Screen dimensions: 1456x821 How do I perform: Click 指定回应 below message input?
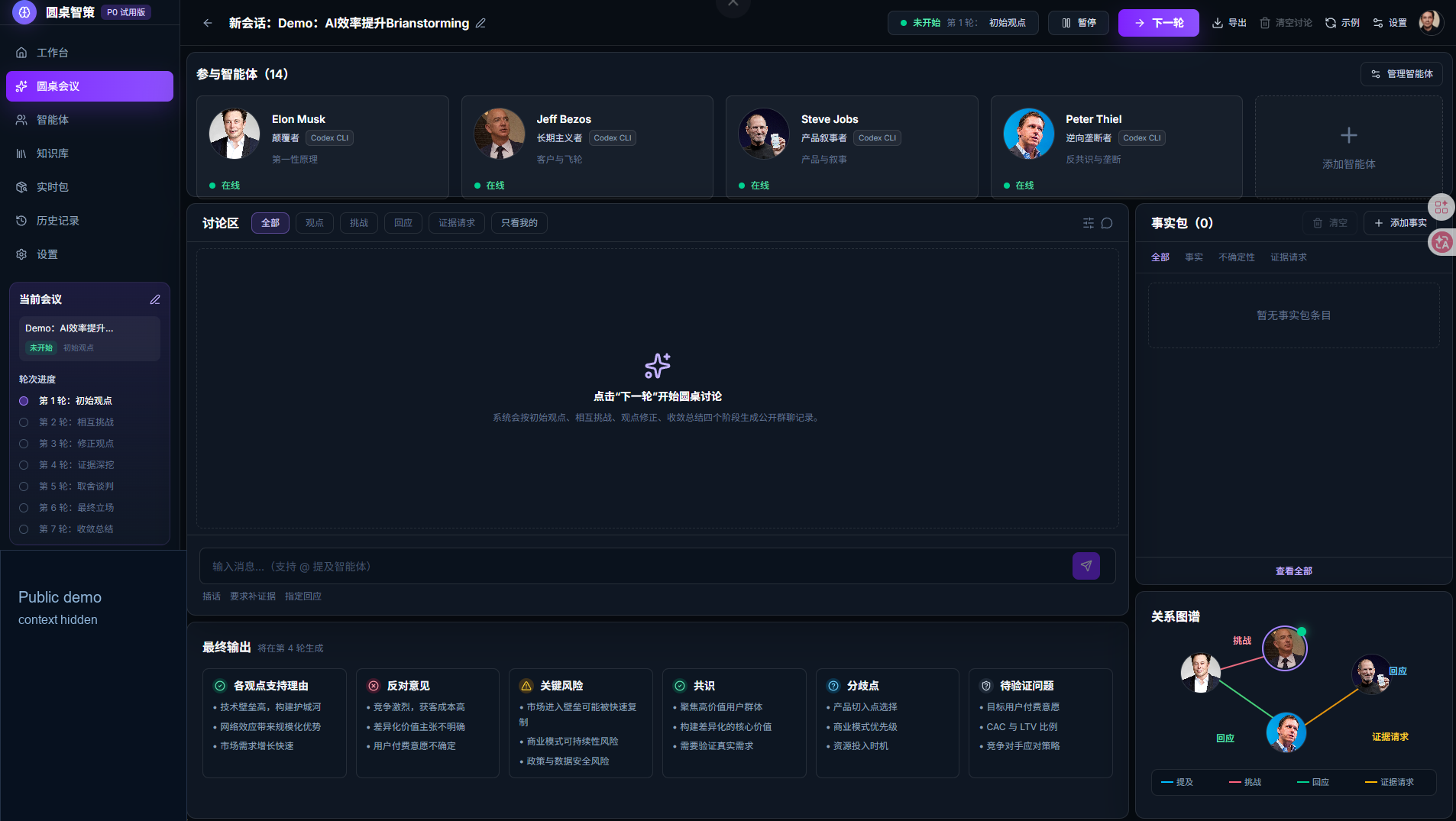pos(303,596)
